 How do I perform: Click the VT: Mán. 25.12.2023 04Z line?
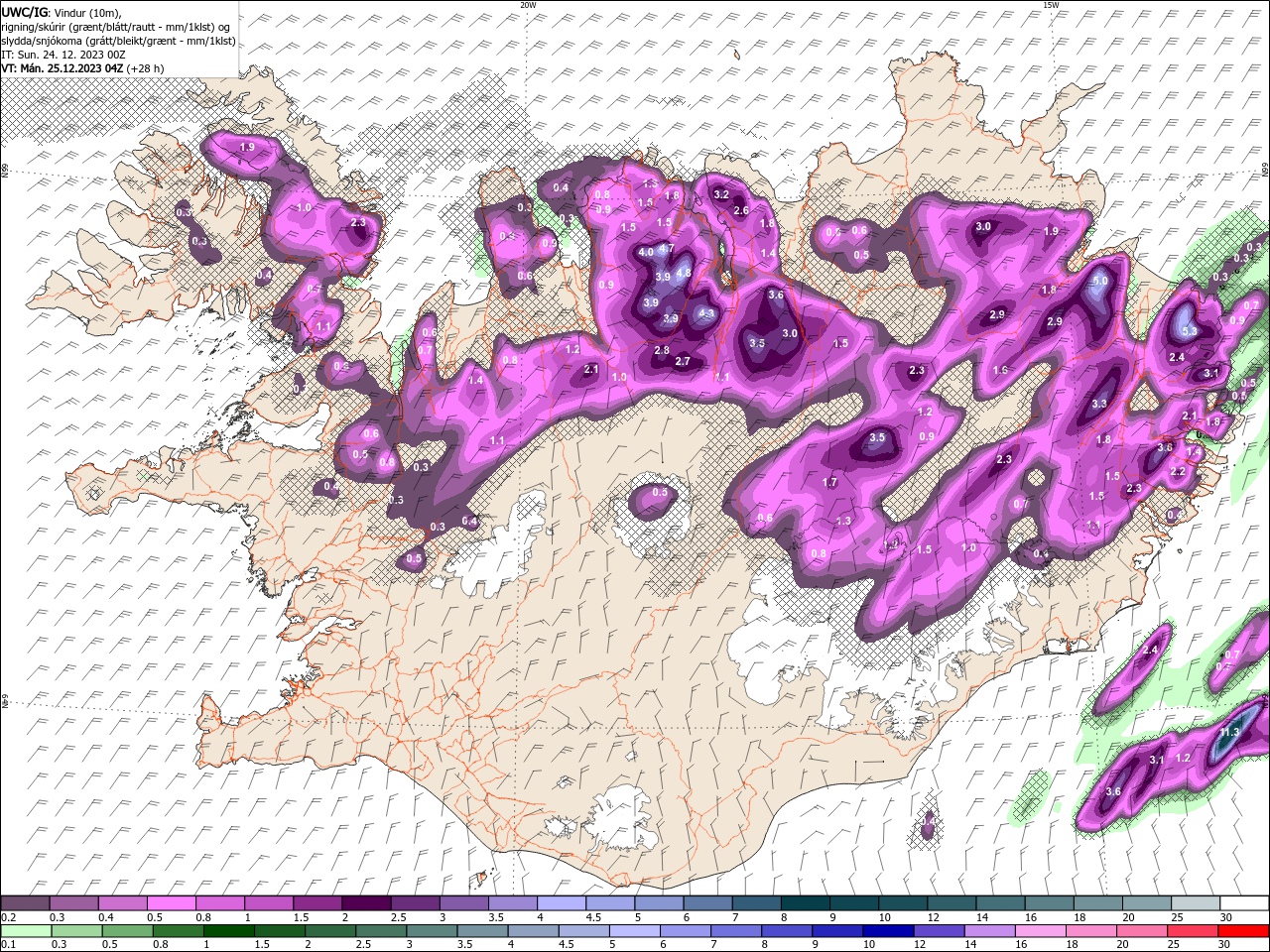[63, 68]
